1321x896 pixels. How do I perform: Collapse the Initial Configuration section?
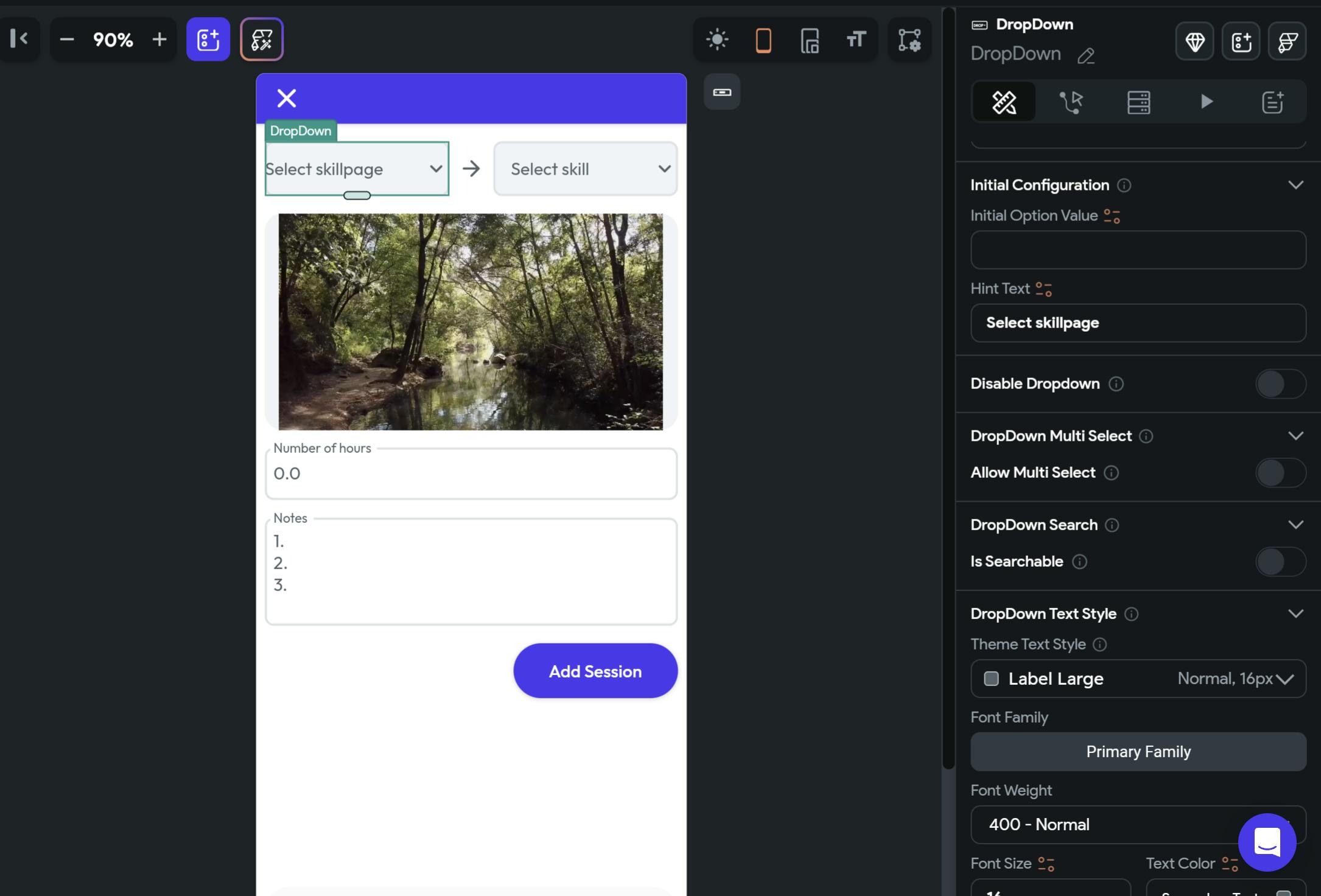click(x=1295, y=185)
